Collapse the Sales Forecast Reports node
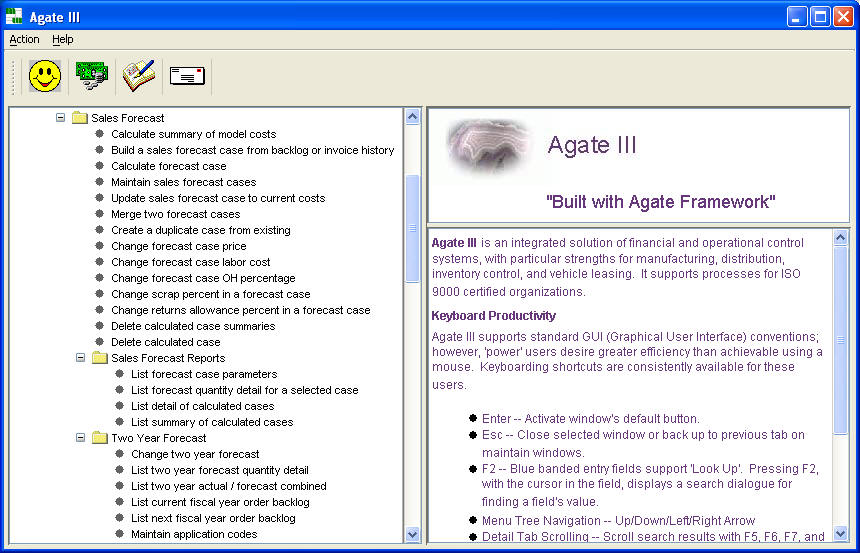Image resolution: width=860 pixels, height=553 pixels. 81,358
